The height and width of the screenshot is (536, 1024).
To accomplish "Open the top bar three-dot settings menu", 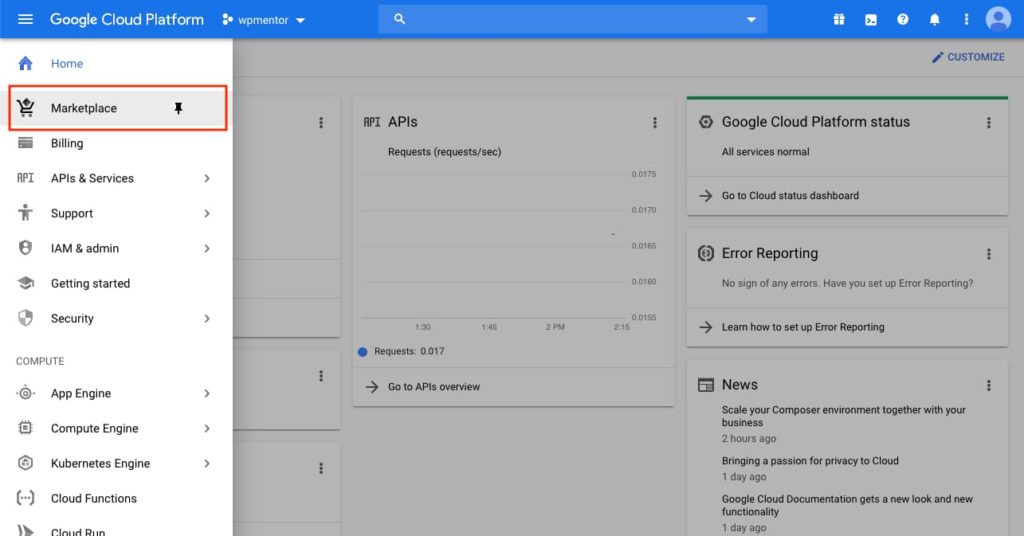I will tap(966, 19).
